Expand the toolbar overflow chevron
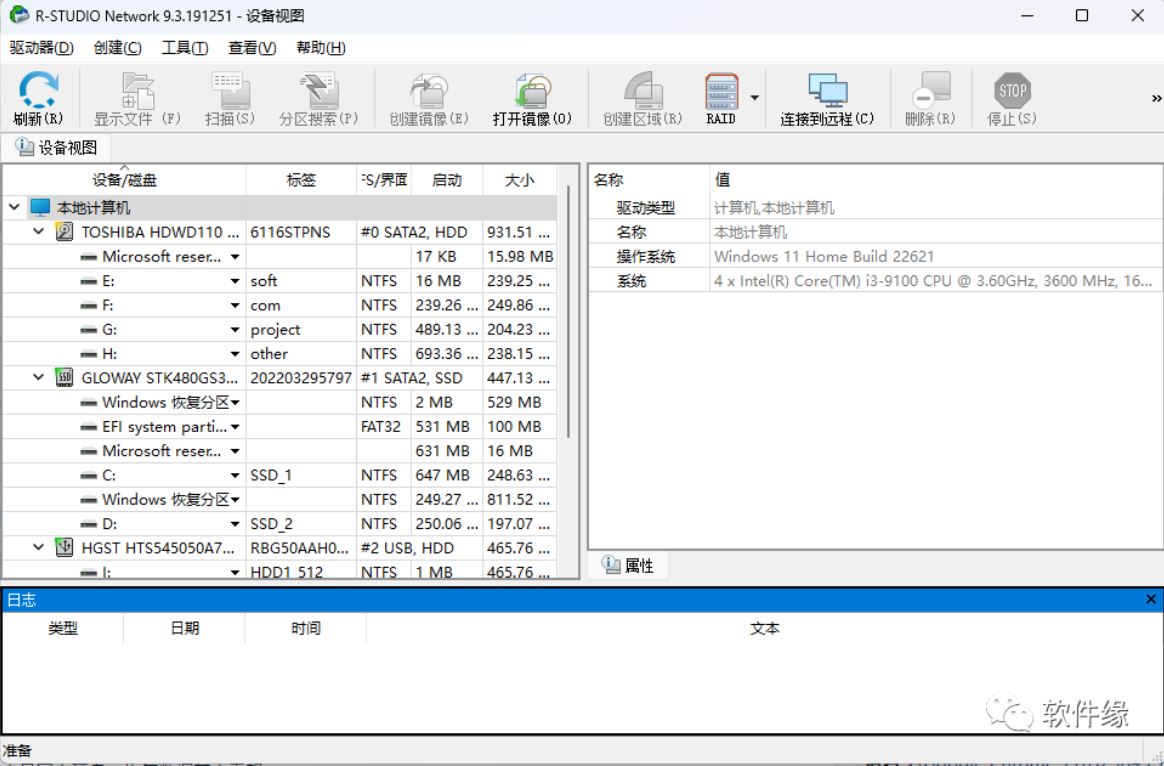This screenshot has height=766, width=1164. pos(1156,98)
